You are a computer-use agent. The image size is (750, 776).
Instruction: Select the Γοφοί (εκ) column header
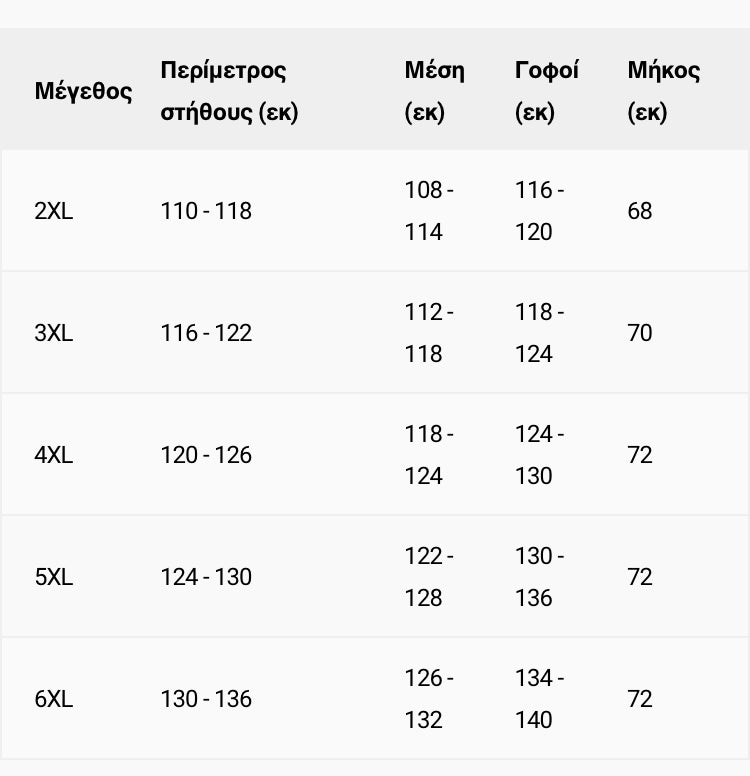pyautogui.click(x=547, y=91)
